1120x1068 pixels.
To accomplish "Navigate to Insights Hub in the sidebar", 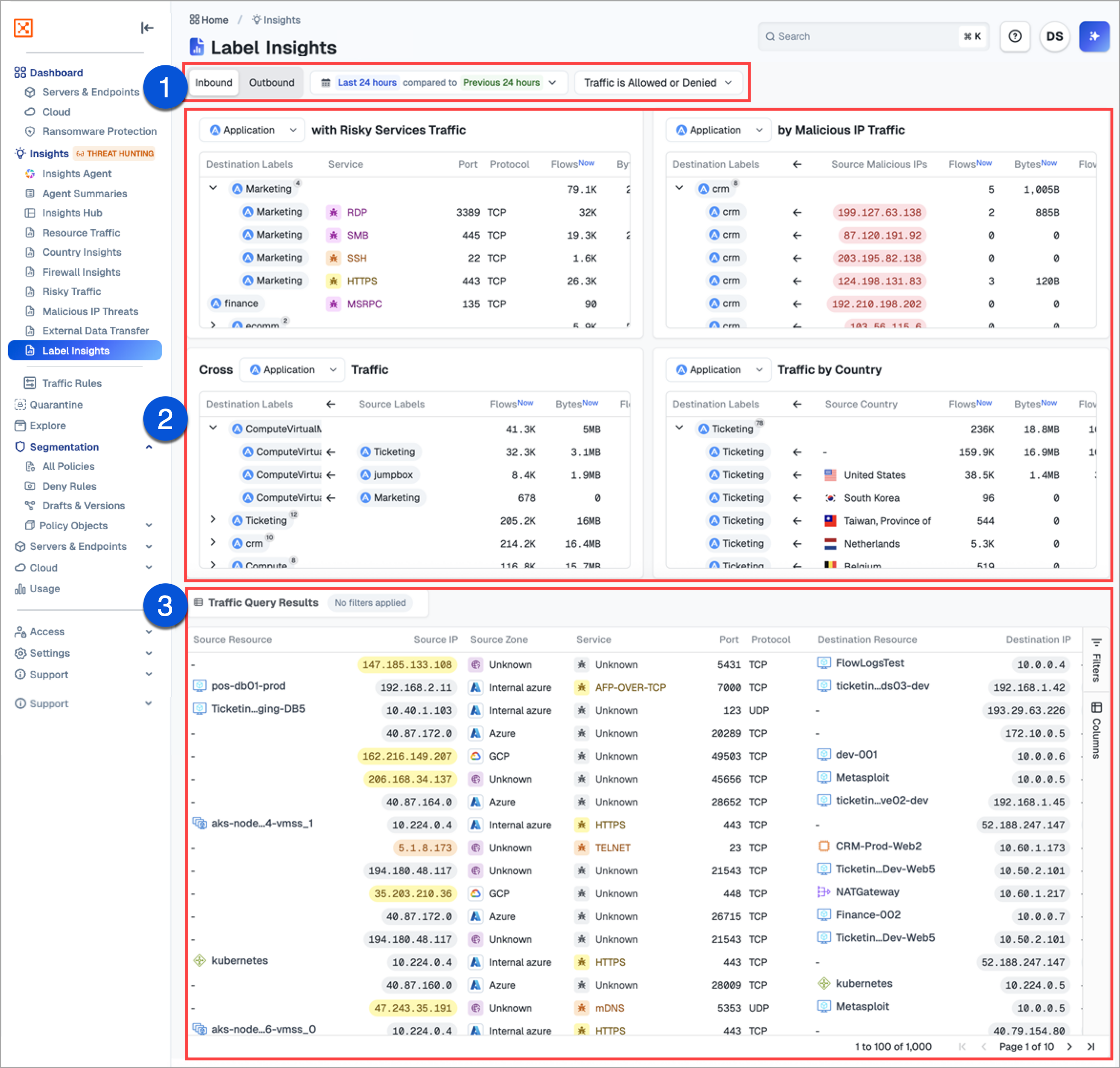I will 72,213.
